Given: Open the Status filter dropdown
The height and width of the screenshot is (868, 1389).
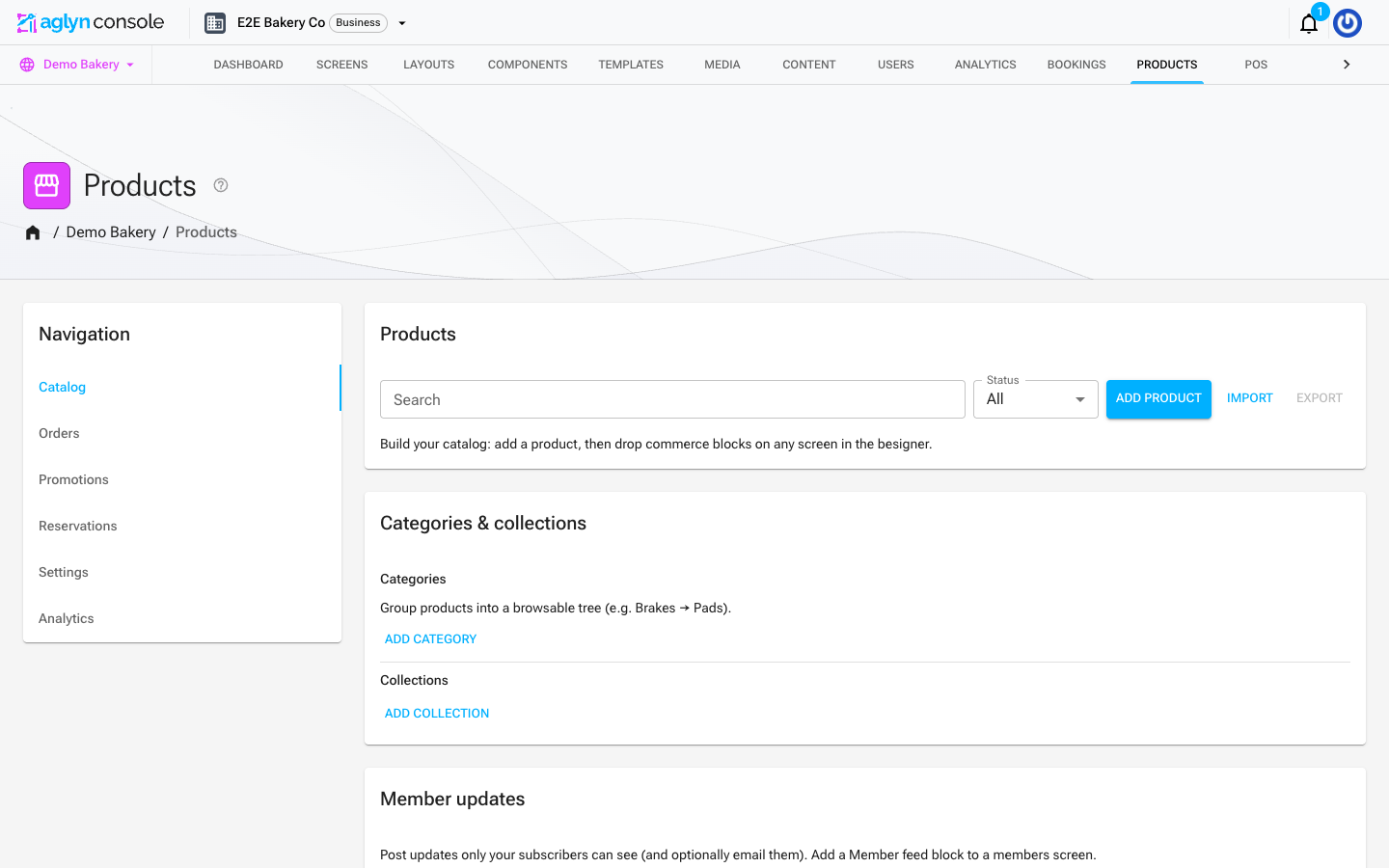Looking at the screenshot, I should [1036, 399].
